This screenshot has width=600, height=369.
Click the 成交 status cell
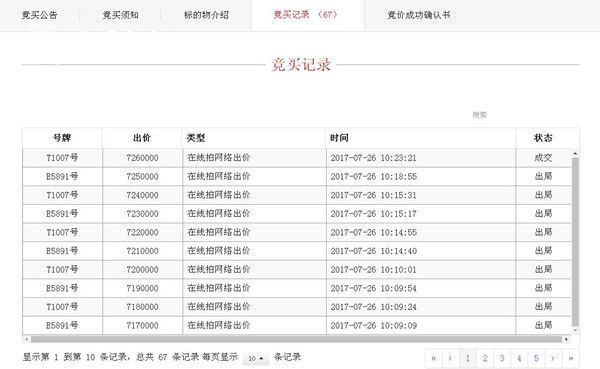pos(543,158)
